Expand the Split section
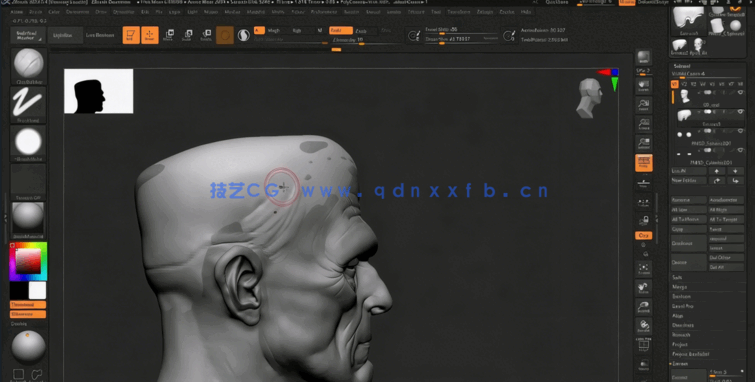The image size is (755, 382). 677,277
